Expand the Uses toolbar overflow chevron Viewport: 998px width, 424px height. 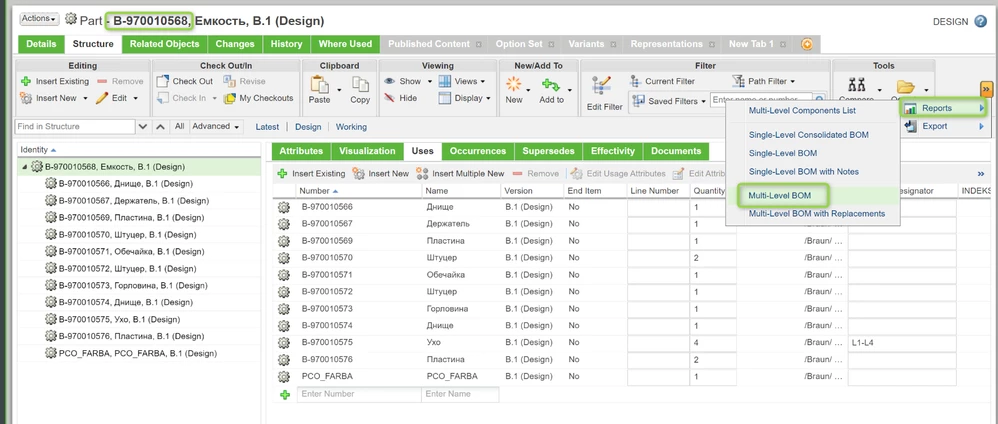tap(981, 173)
